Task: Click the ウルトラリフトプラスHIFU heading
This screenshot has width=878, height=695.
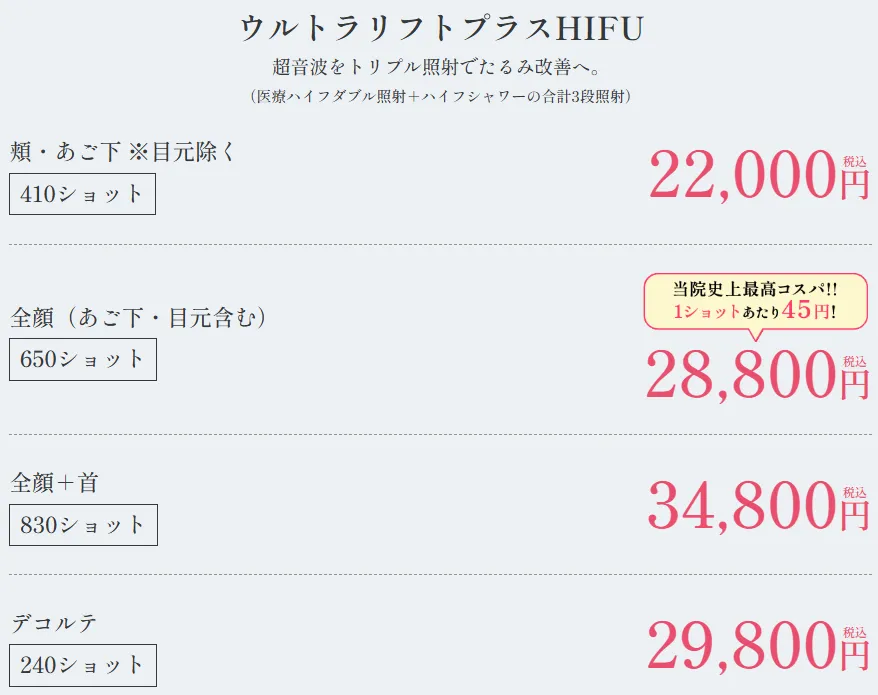Action: coord(439,28)
